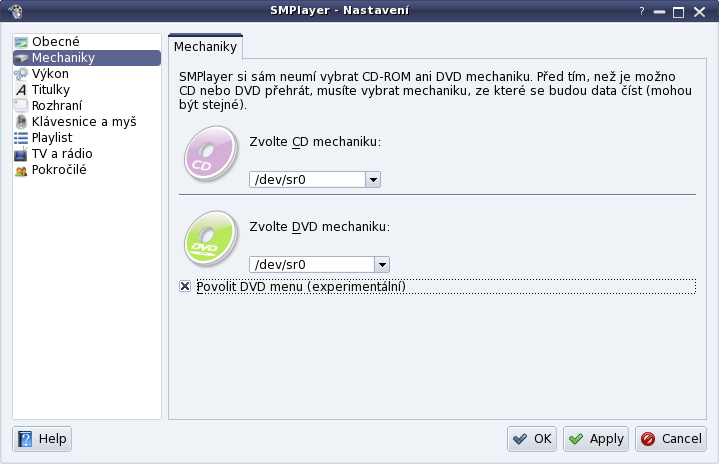
Task: Click the TV a rádio icon
Action: (x=21, y=154)
